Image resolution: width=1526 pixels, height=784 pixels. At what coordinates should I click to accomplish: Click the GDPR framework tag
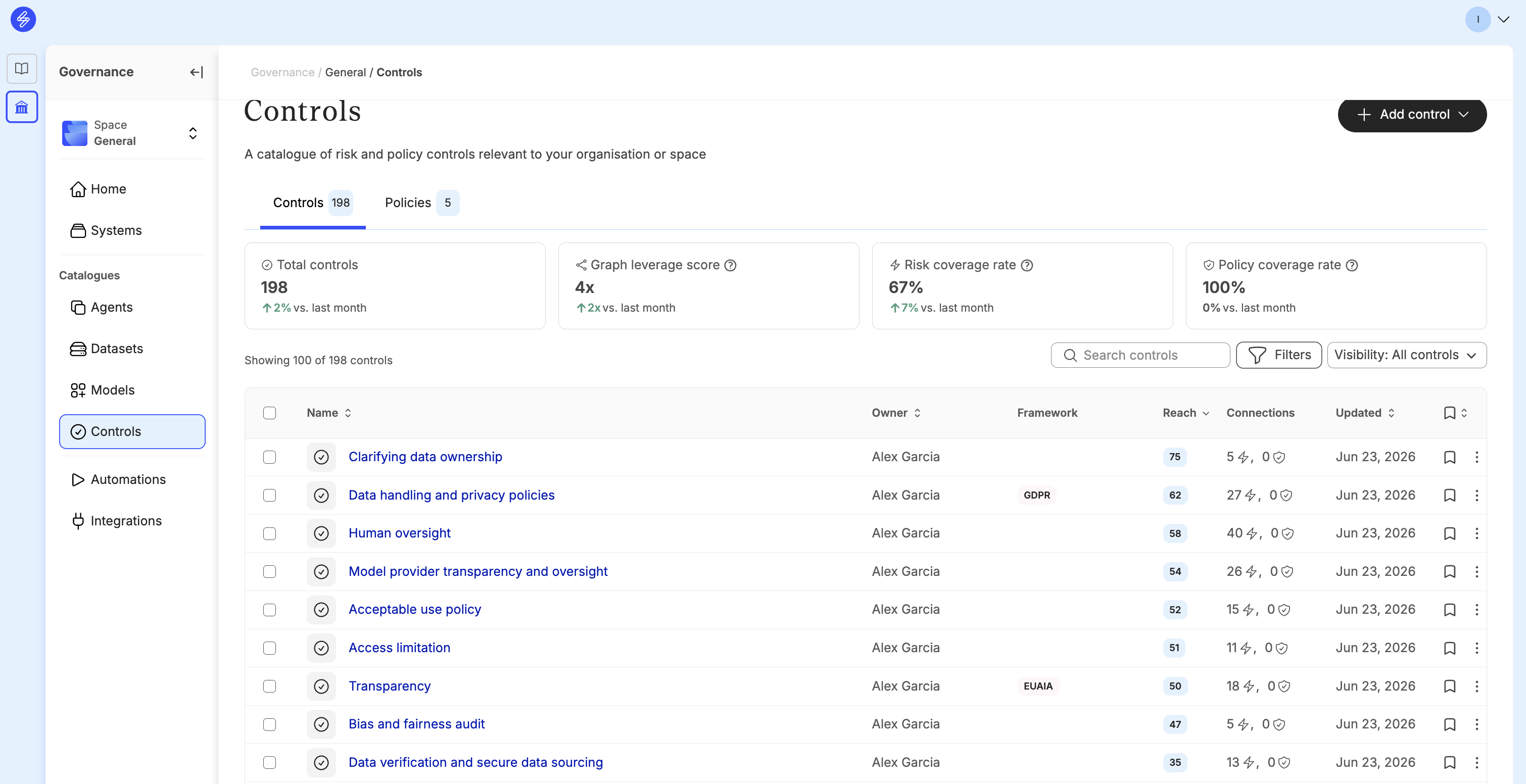(x=1036, y=496)
